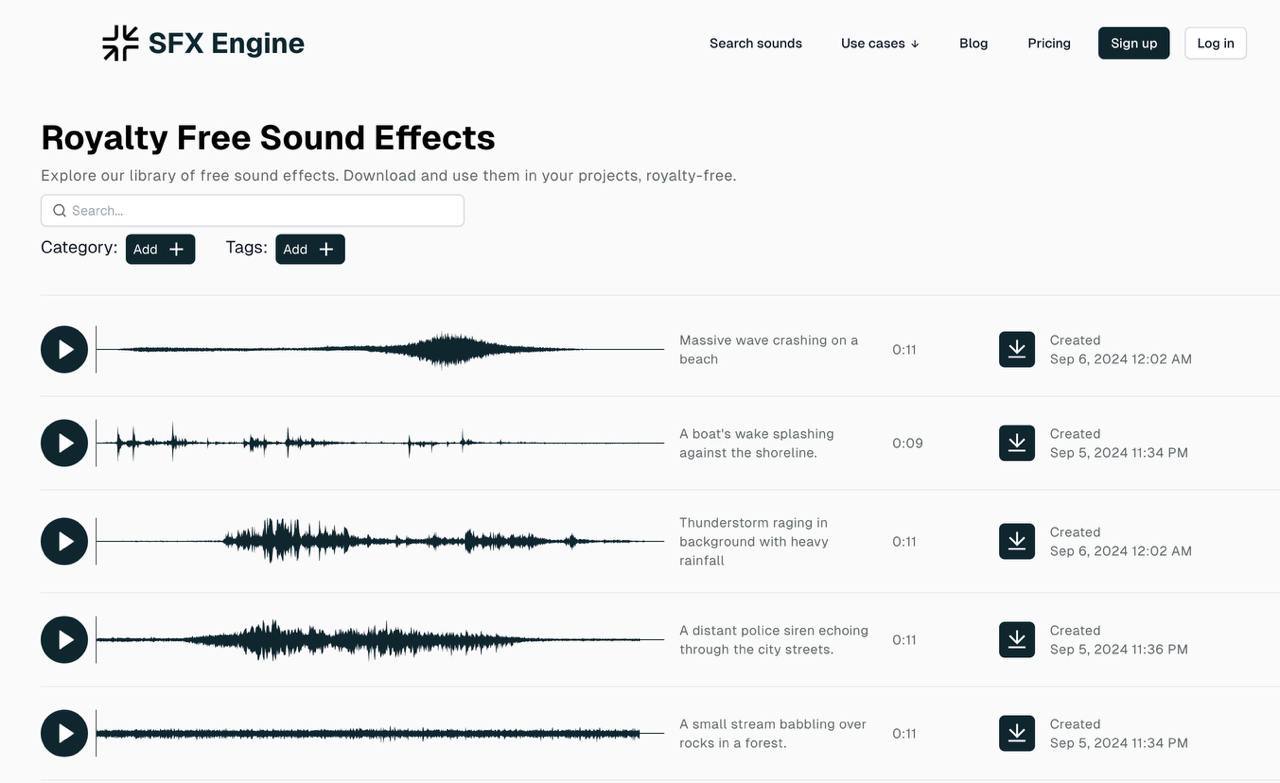Go to the Blog page

click(x=973, y=43)
